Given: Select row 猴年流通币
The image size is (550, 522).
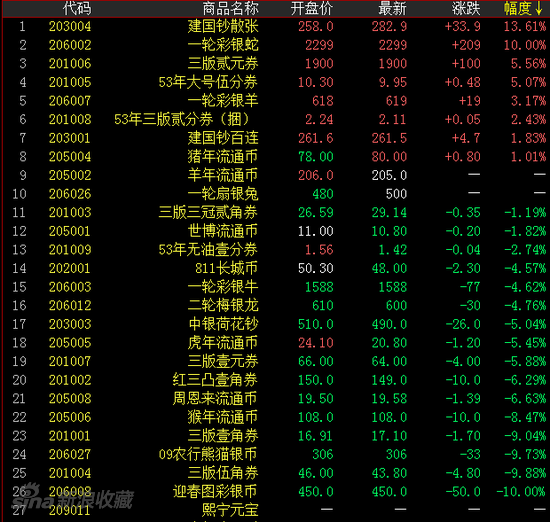Looking at the screenshot, I should (x=276, y=417).
